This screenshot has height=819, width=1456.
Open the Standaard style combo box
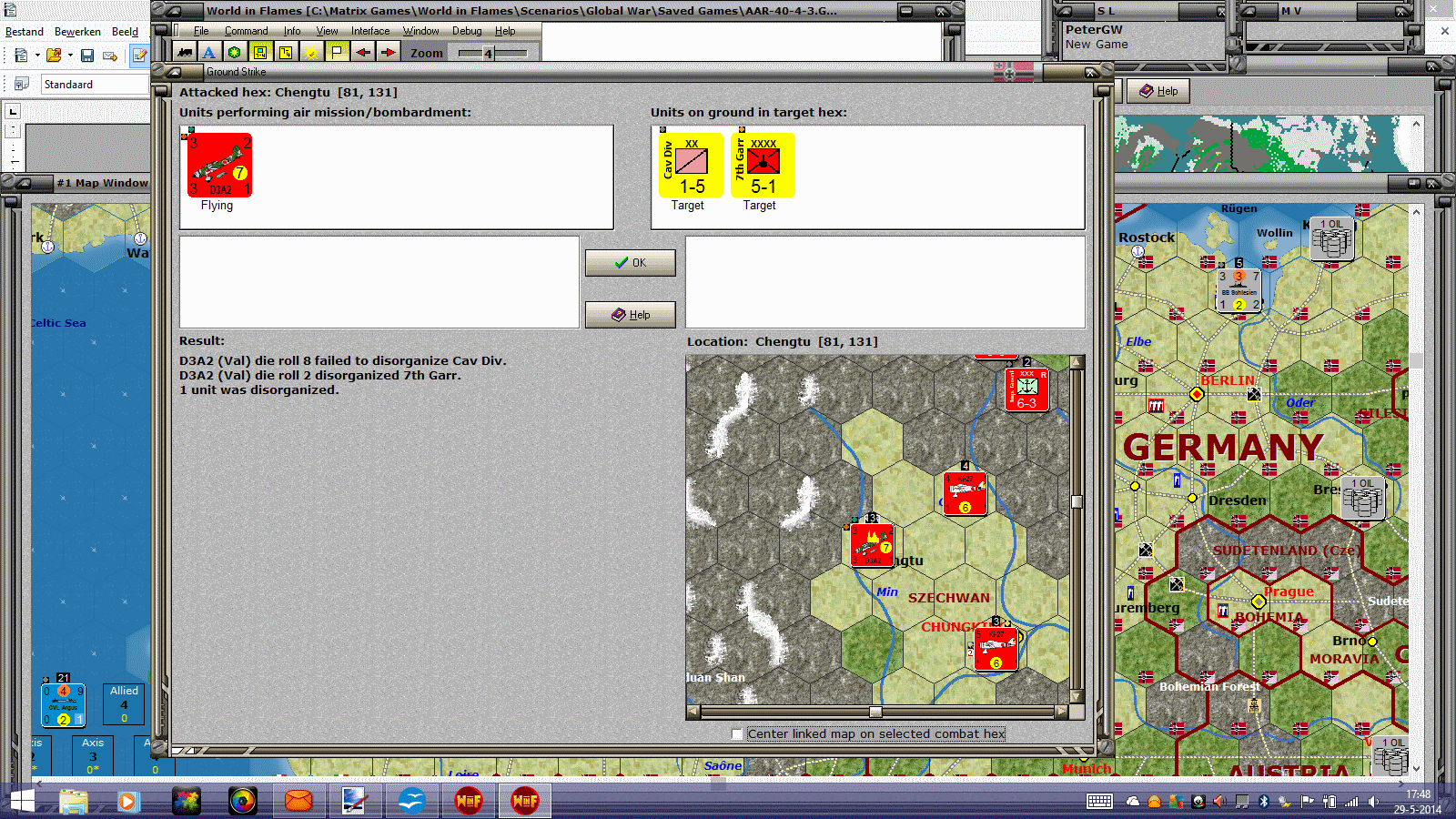[x=95, y=85]
